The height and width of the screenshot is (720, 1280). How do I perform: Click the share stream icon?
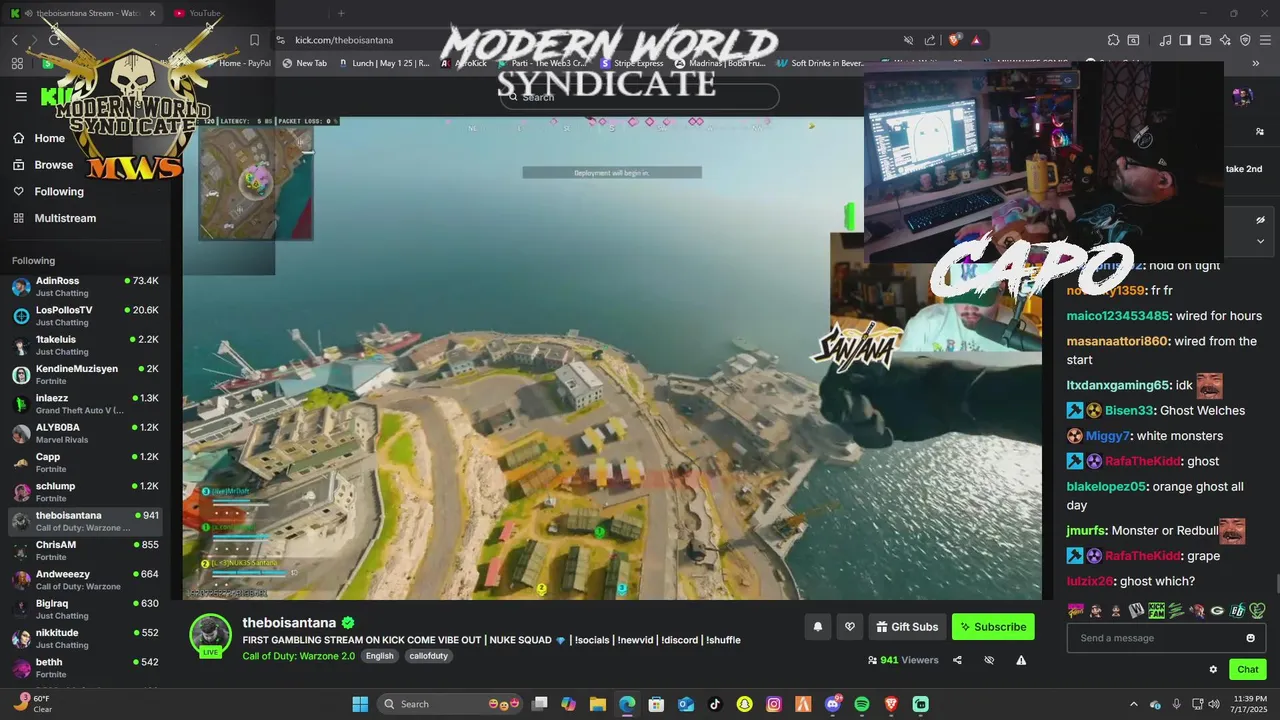coord(957,660)
